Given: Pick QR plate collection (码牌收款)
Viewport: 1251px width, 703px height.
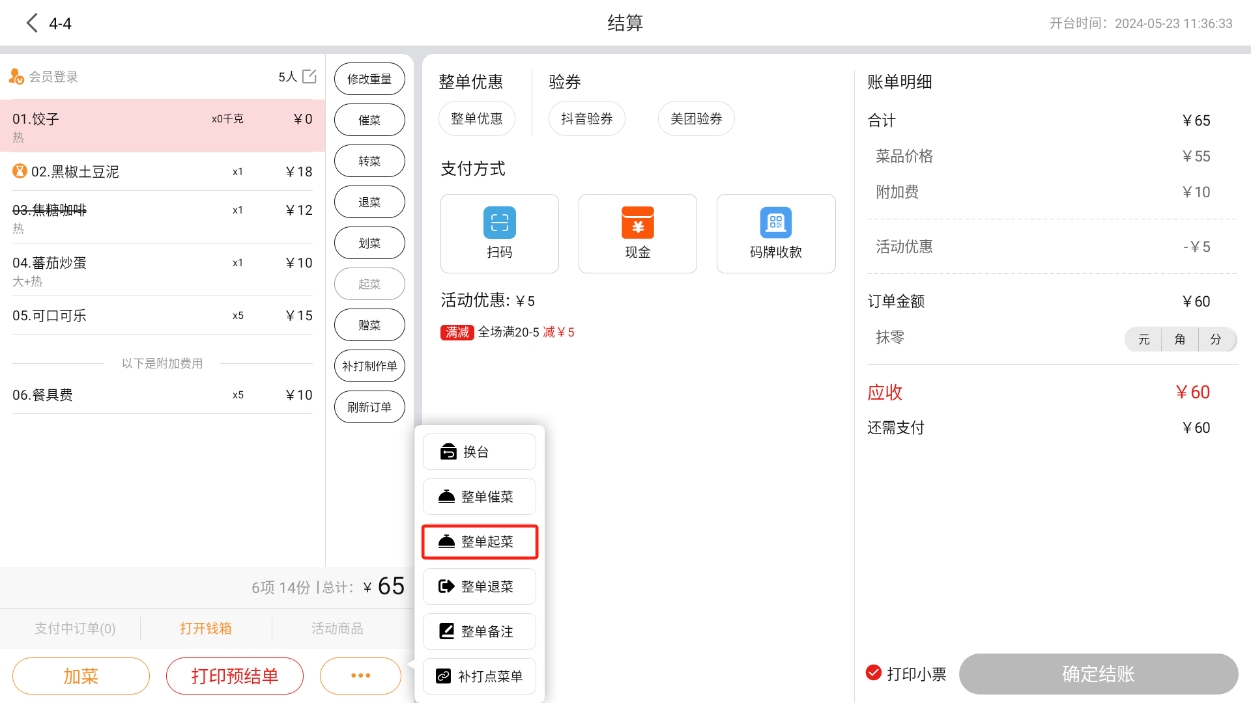Looking at the screenshot, I should click(x=775, y=234).
